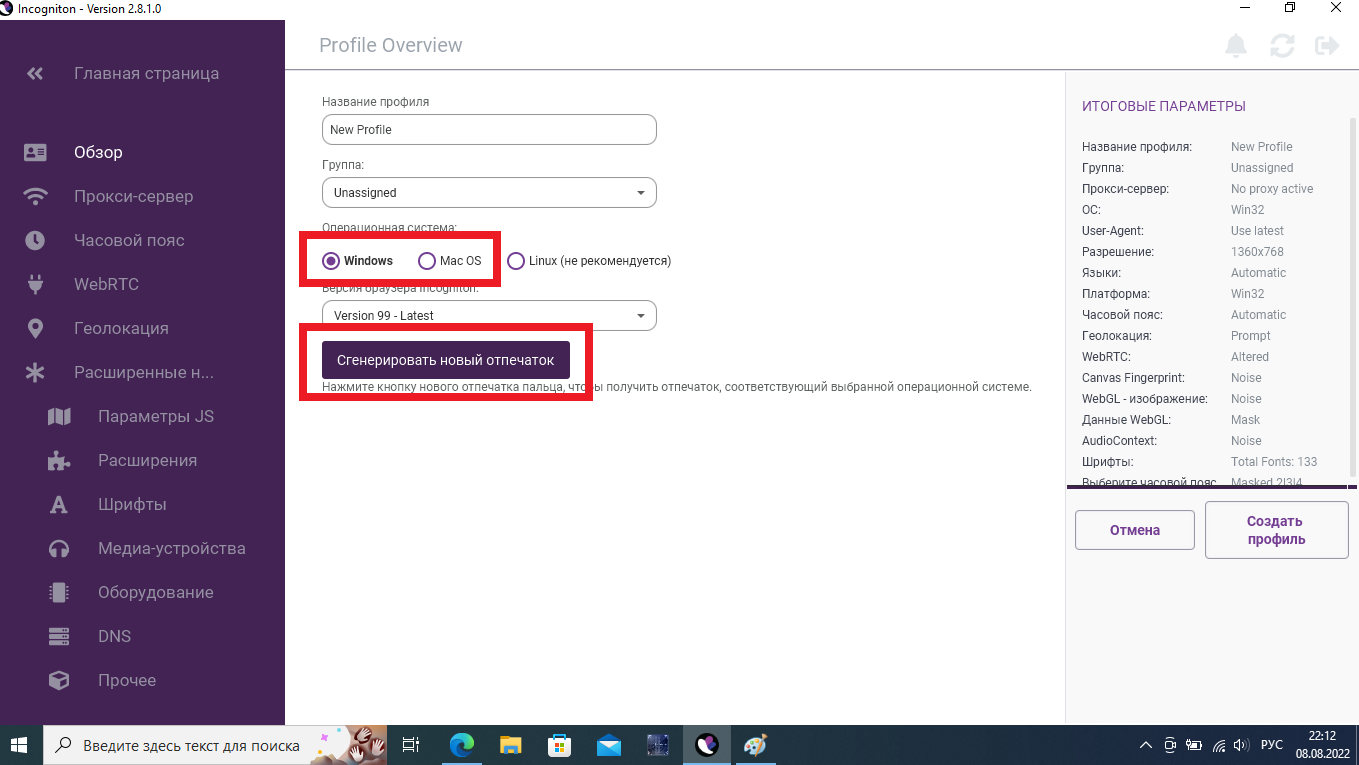Open Прокси-сервер settings section
1359x765 pixels.
[x=134, y=196]
